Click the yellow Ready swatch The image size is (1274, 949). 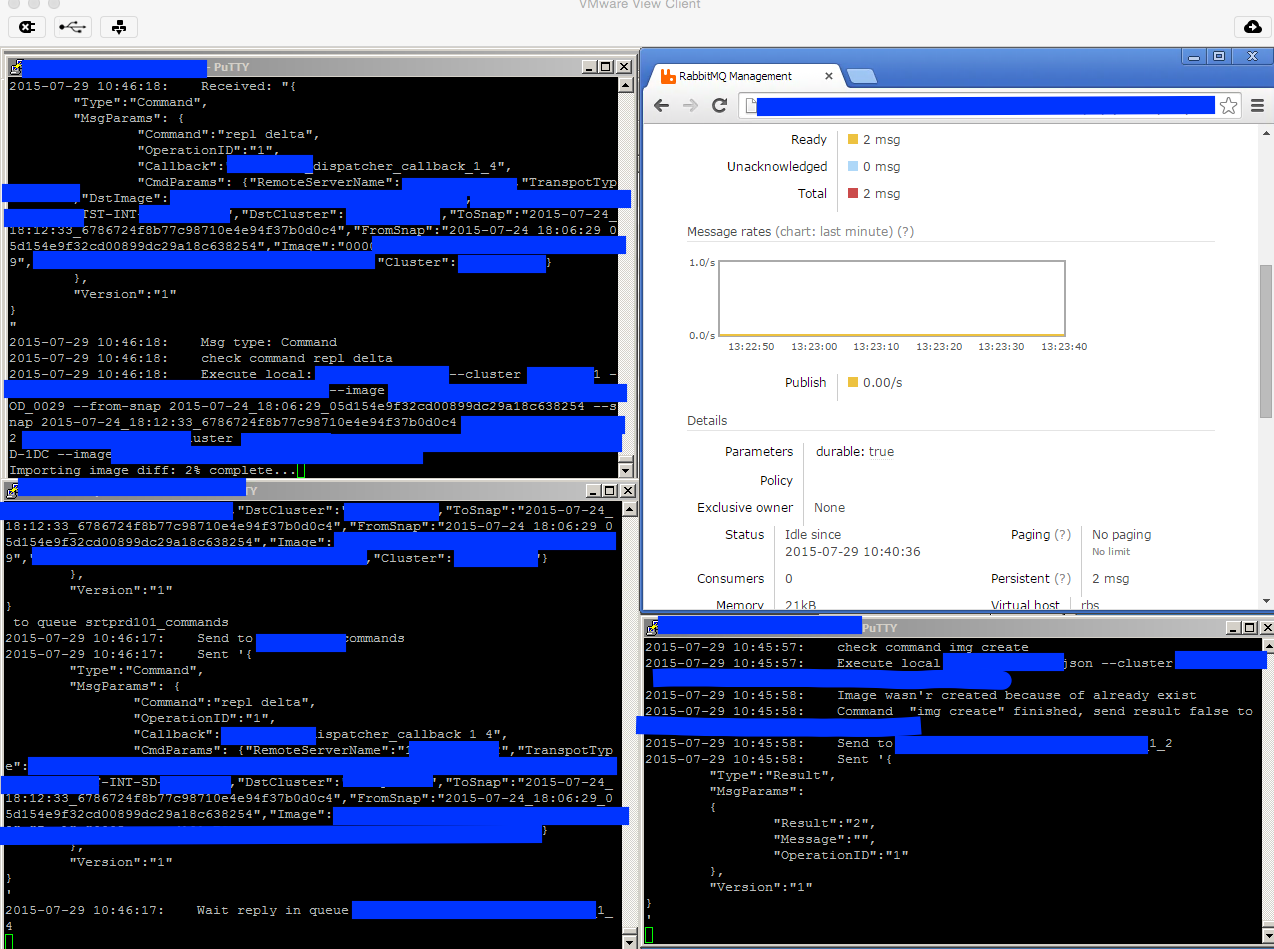pyautogui.click(x=853, y=140)
